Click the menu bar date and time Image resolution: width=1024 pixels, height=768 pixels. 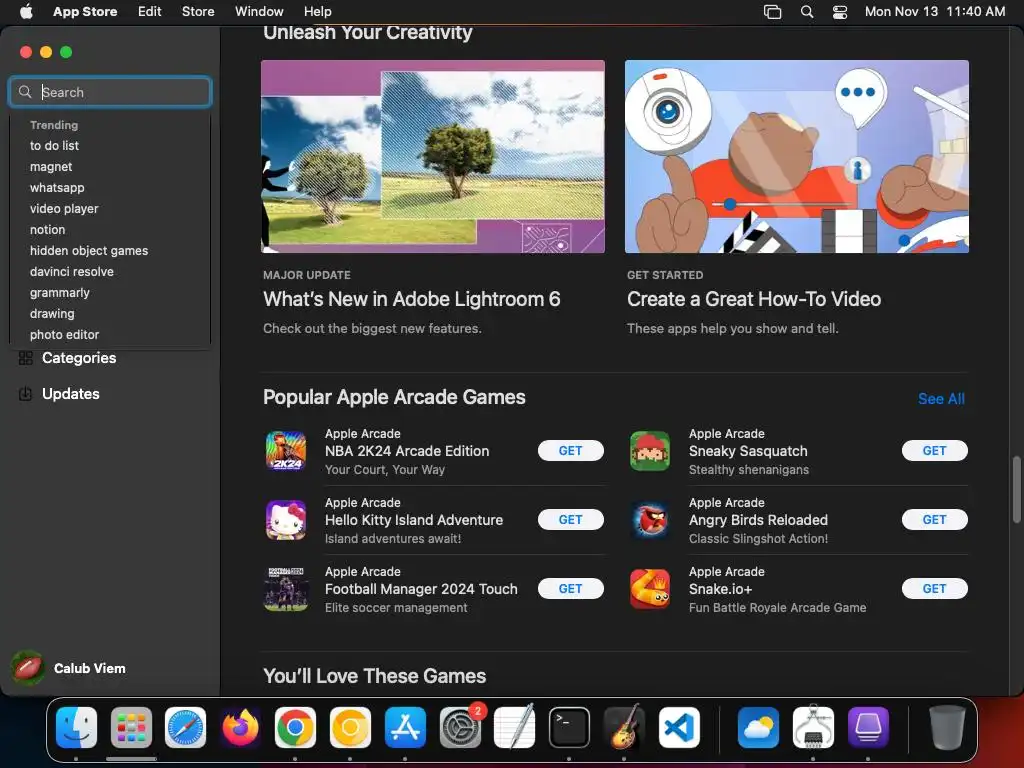935,11
